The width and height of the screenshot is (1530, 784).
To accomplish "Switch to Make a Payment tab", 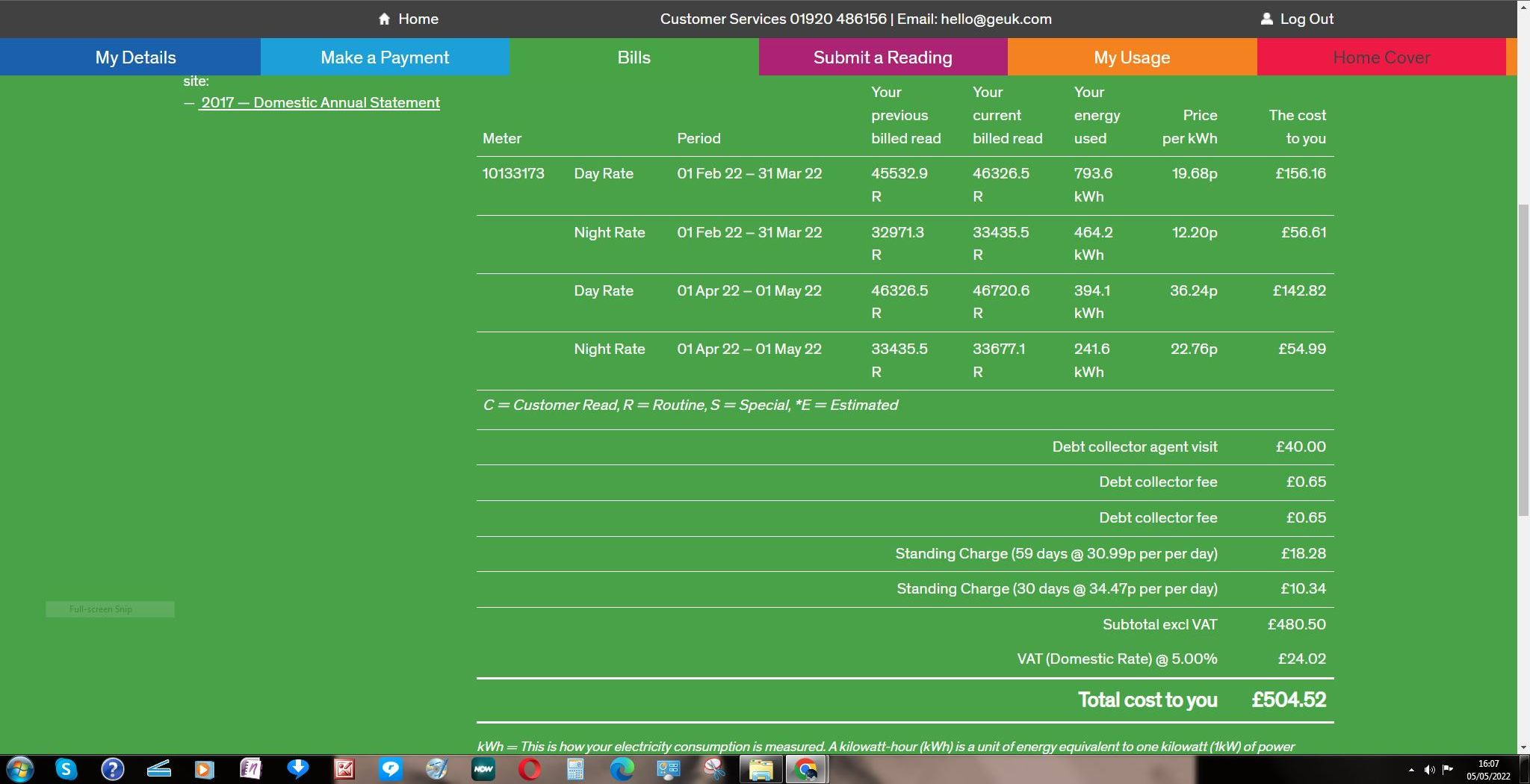I will (x=385, y=57).
